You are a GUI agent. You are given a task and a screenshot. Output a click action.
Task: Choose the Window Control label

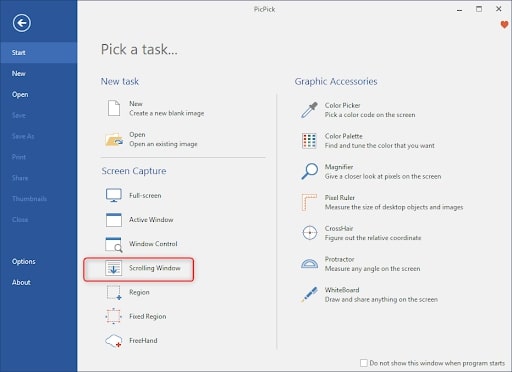point(153,244)
